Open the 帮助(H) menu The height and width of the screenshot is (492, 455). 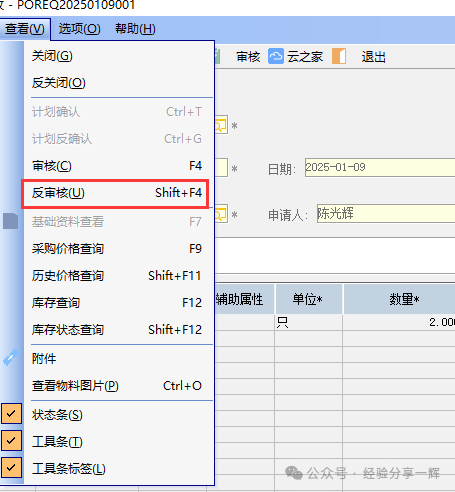[x=135, y=29]
